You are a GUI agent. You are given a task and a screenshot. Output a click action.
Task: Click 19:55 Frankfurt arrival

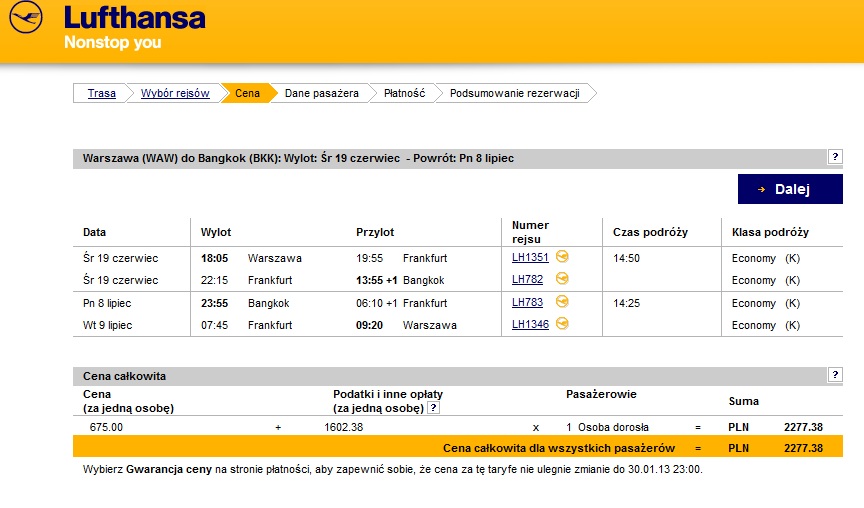pos(402,258)
